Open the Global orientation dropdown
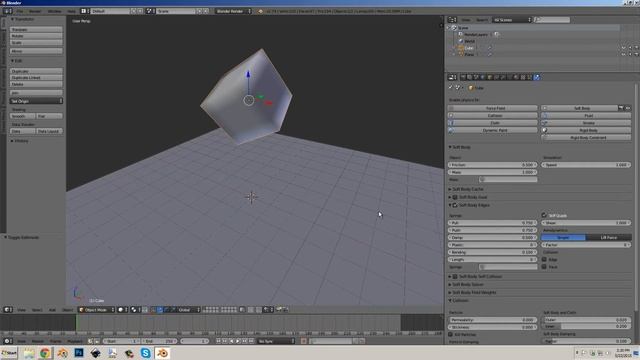640x360 pixels. pos(189,310)
